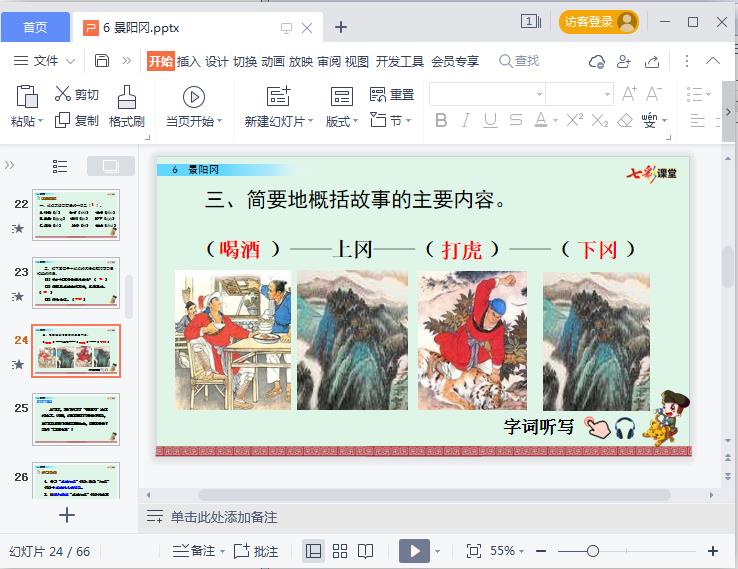Select slide 22 thumbnail
Image resolution: width=738 pixels, height=569 pixels.
(x=76, y=215)
